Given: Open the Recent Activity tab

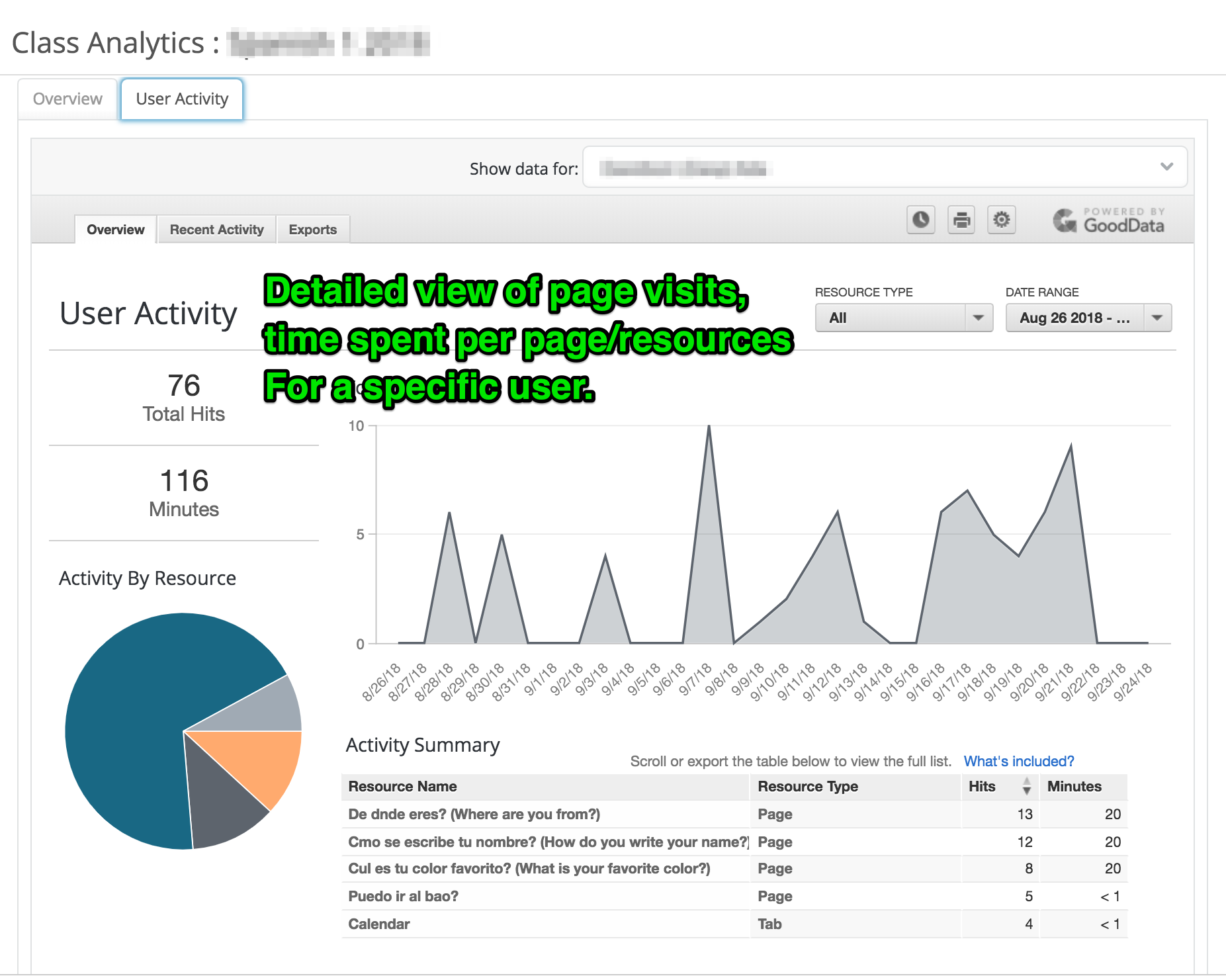Looking at the screenshot, I should (x=216, y=230).
